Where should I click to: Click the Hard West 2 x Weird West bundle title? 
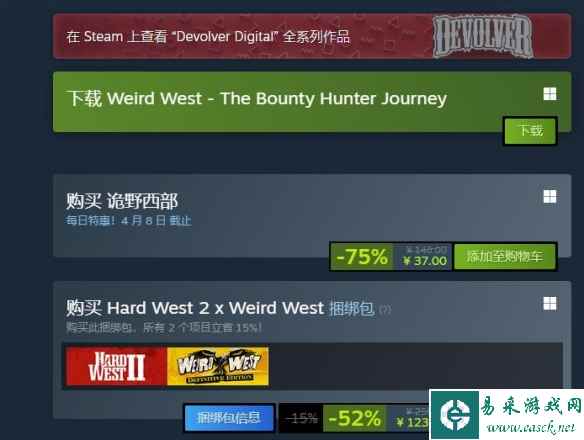[220, 308]
